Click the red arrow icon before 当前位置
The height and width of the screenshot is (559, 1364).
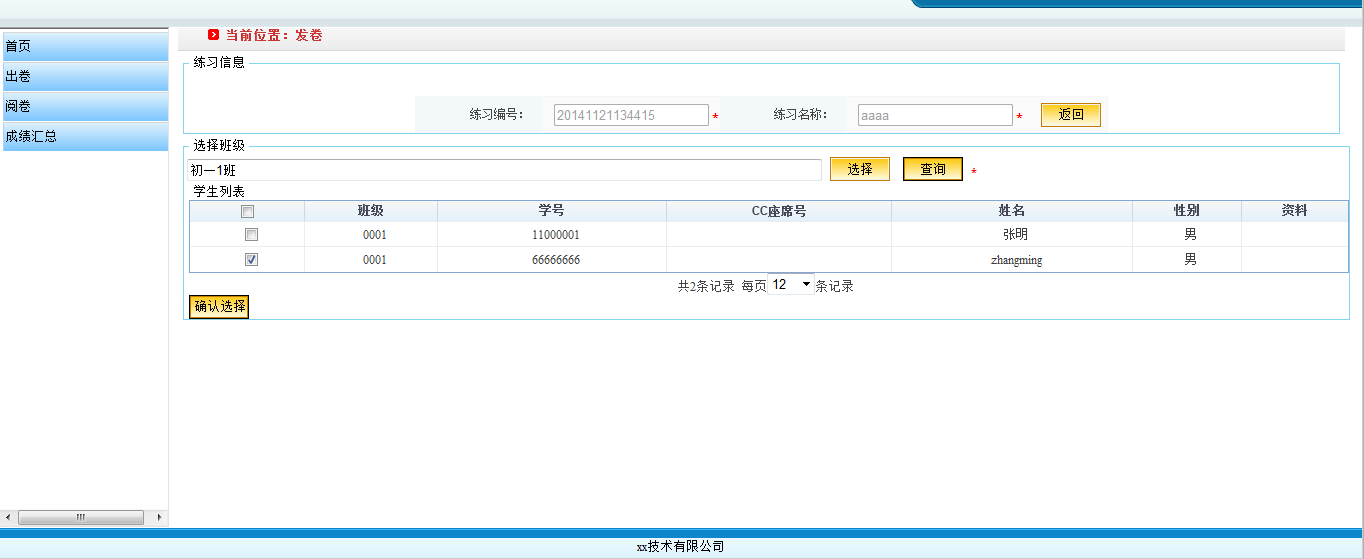(x=213, y=35)
